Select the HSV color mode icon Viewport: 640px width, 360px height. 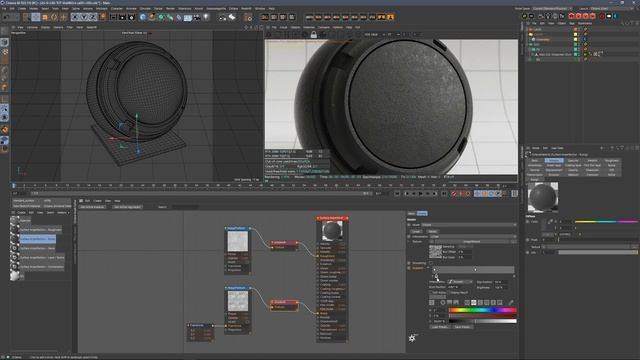[473, 302]
